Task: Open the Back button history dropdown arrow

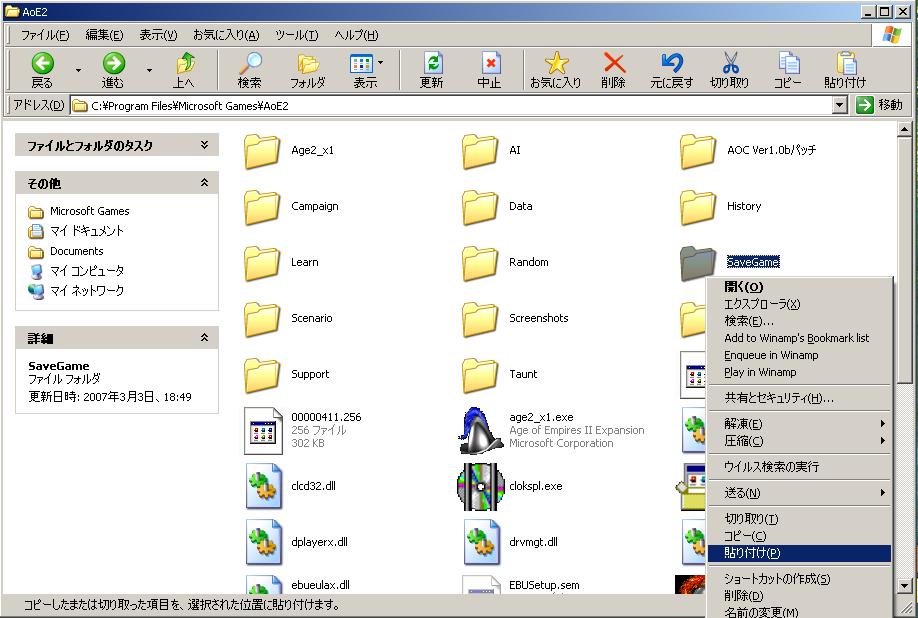Action: (x=78, y=70)
